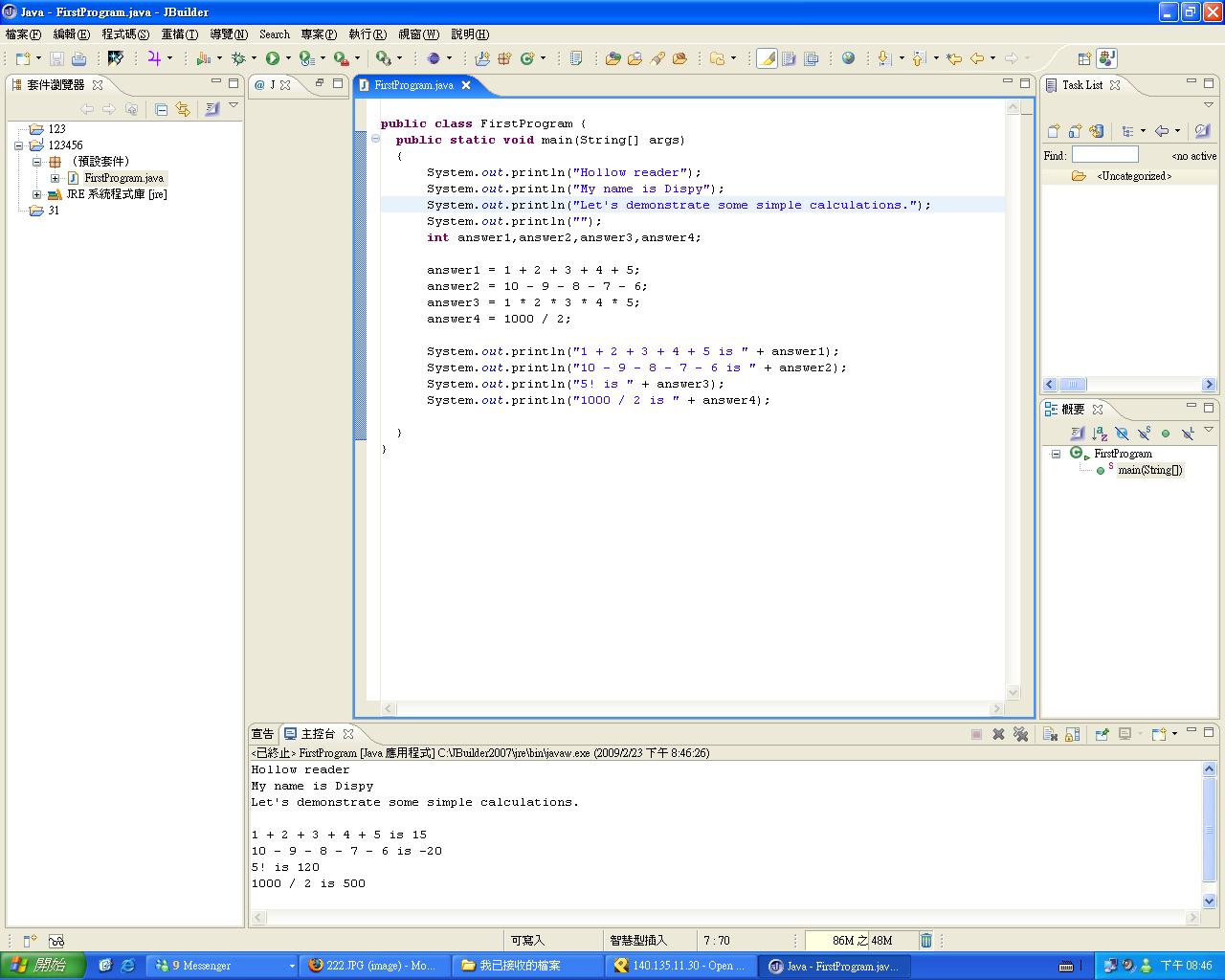This screenshot has width=1225, height=980.
Task: Expand the JRE system library node
Action: (37, 194)
